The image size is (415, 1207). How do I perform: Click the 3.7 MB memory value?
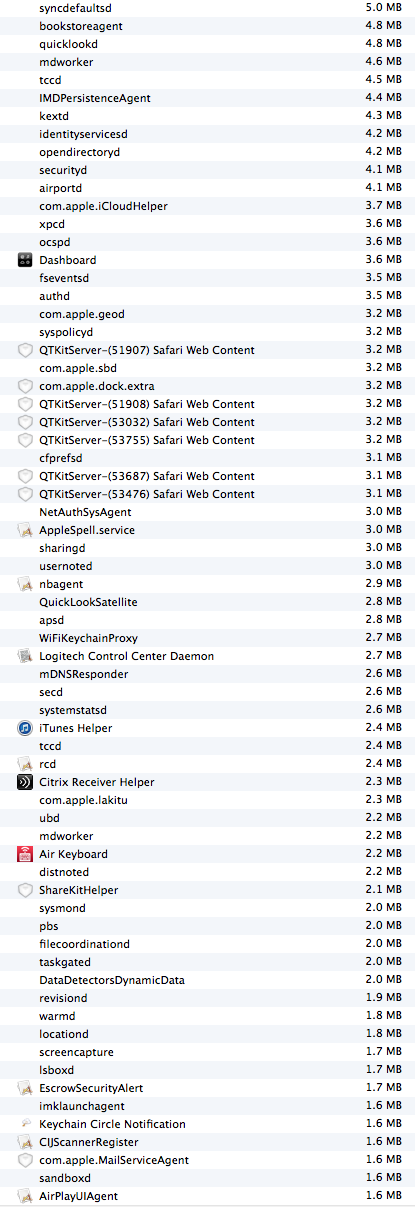point(384,206)
